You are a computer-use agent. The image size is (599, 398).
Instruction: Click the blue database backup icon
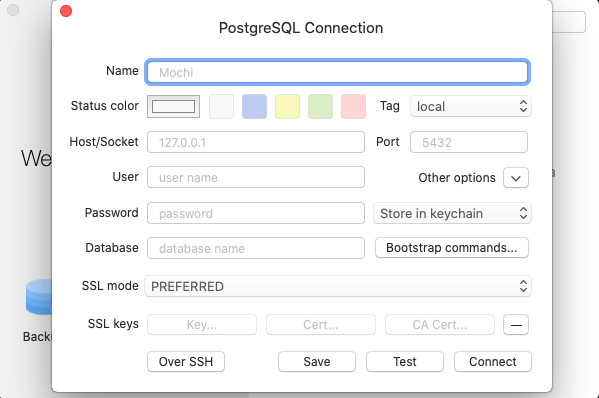pos(39,297)
